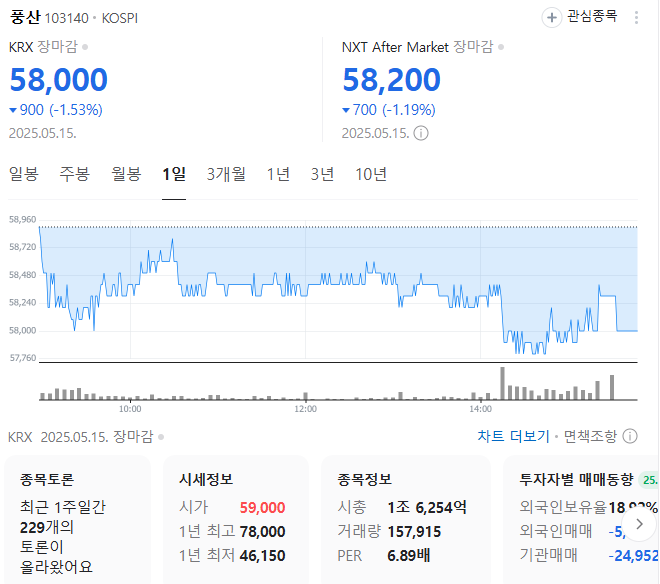Click the 14:00 time label on chart
This screenshot has height=584, width=660.
coord(480,409)
